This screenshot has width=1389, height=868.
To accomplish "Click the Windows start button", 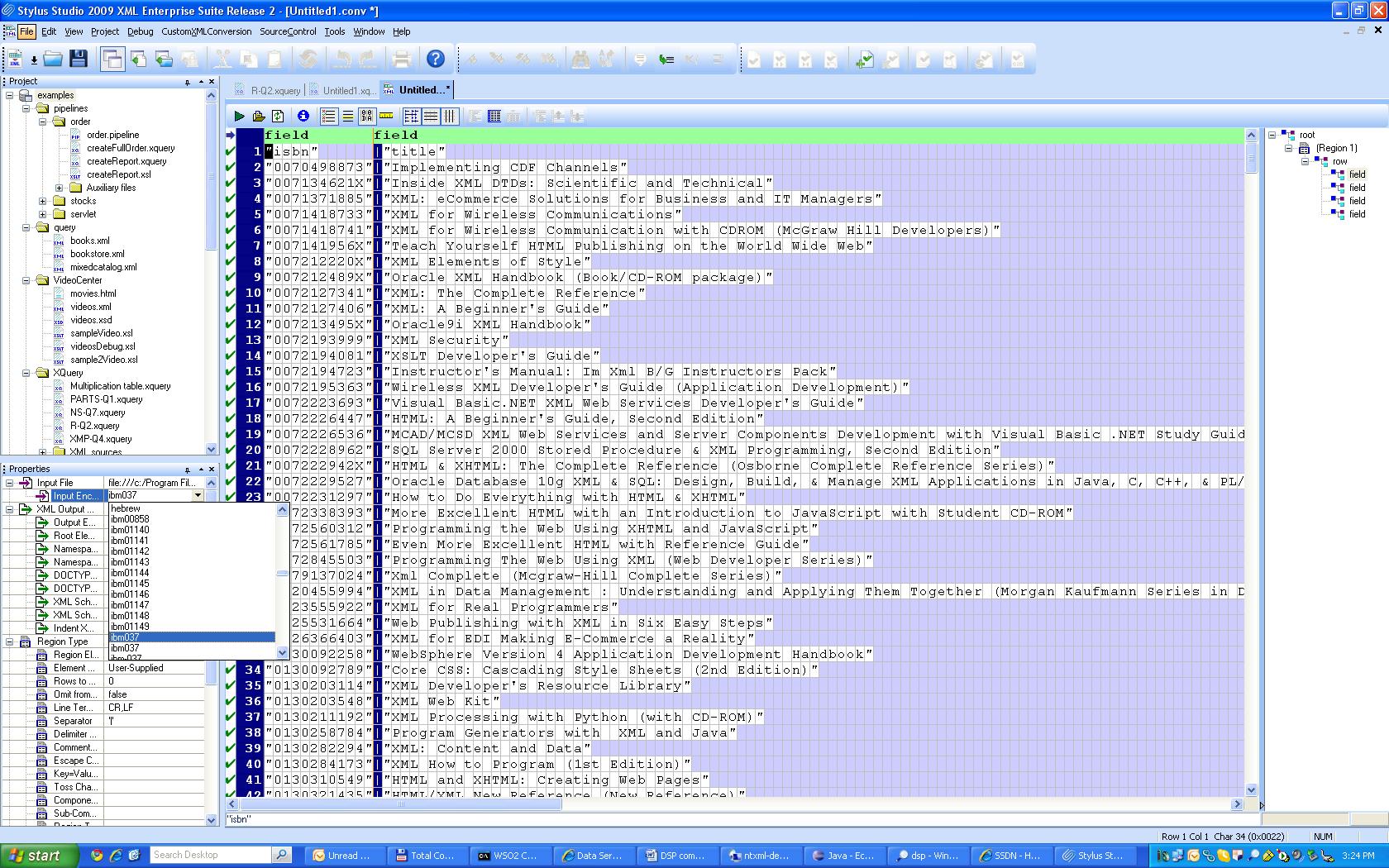I will coord(40,856).
